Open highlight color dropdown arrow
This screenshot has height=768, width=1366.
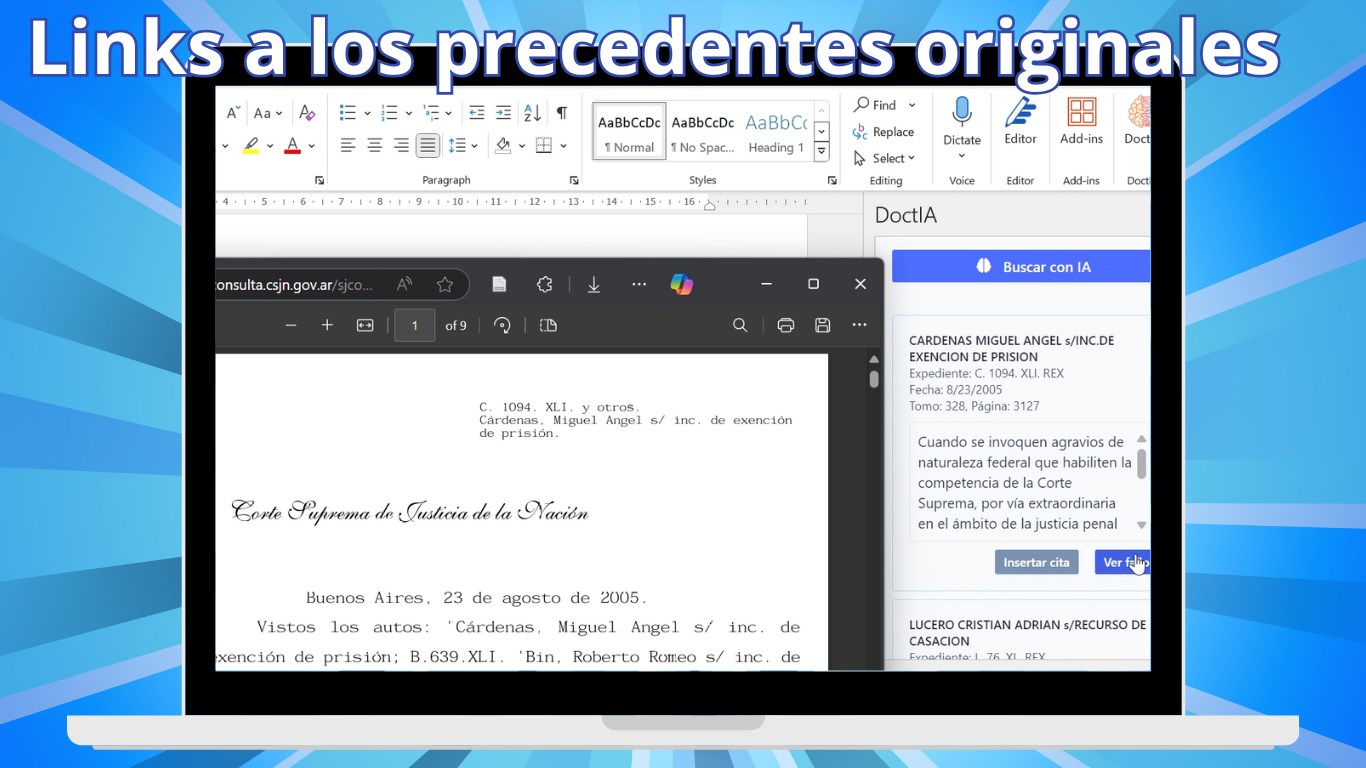tap(270, 146)
